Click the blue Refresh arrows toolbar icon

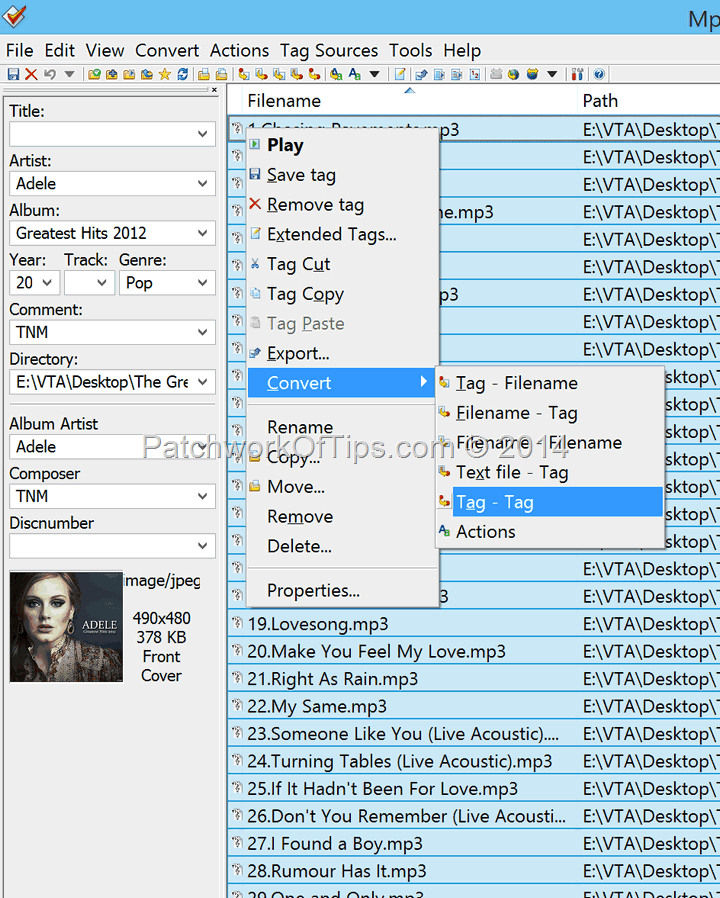click(x=182, y=74)
